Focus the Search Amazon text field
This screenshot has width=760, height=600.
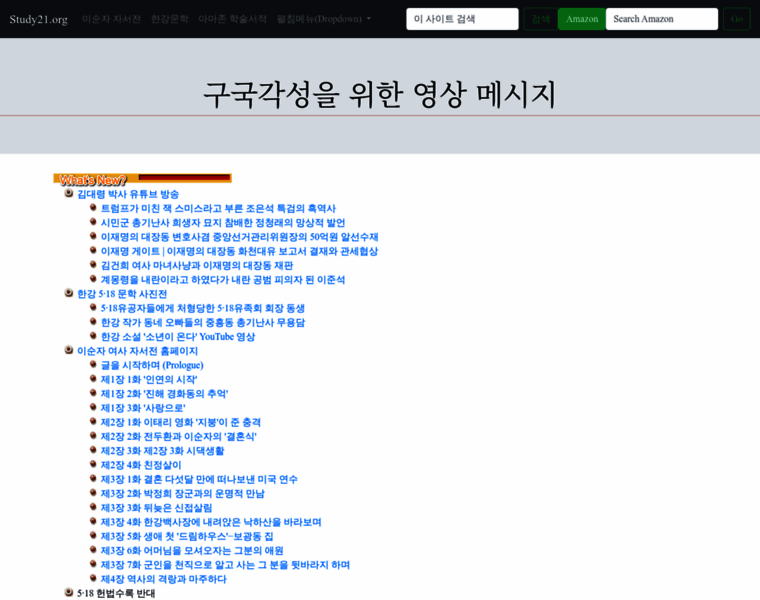click(661, 19)
